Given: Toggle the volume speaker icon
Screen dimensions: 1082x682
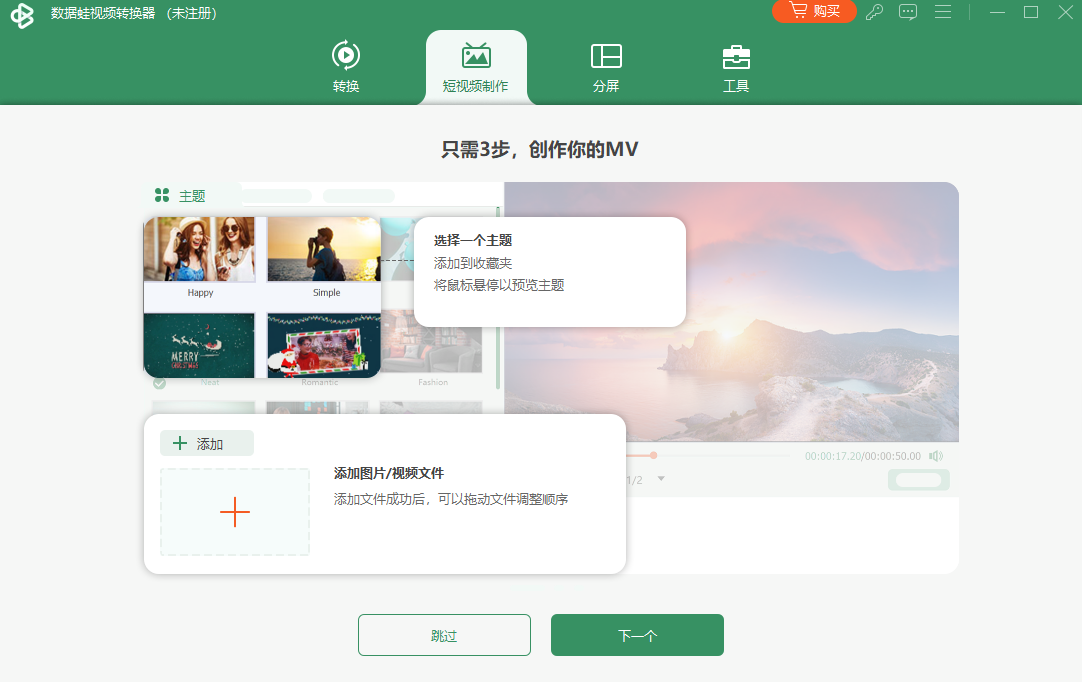Looking at the screenshot, I should 936,456.
